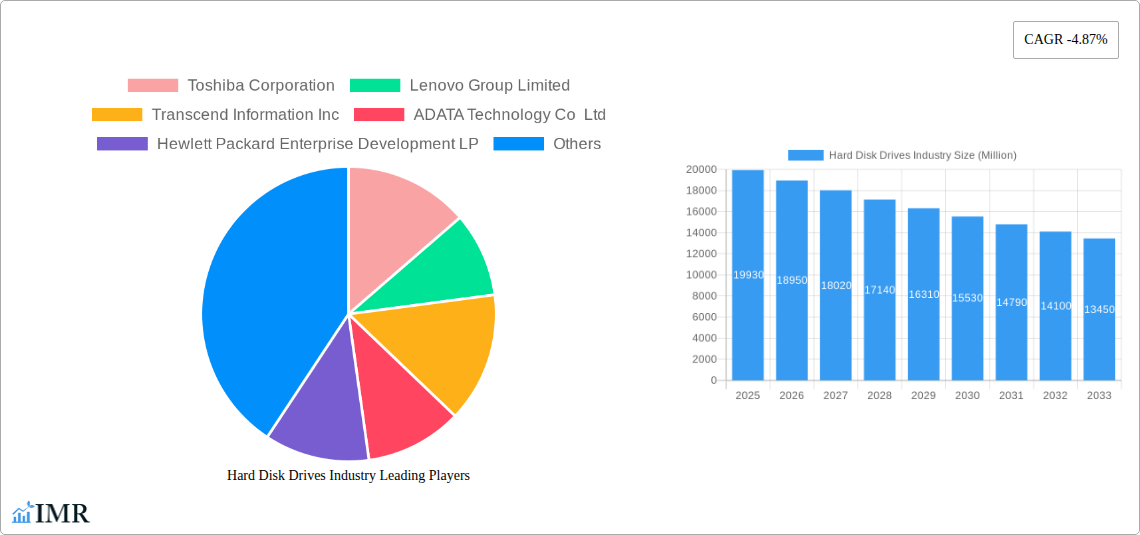Click the Lenovo Group Limited green legend swatch
The height and width of the screenshot is (535, 1140).
(375, 86)
